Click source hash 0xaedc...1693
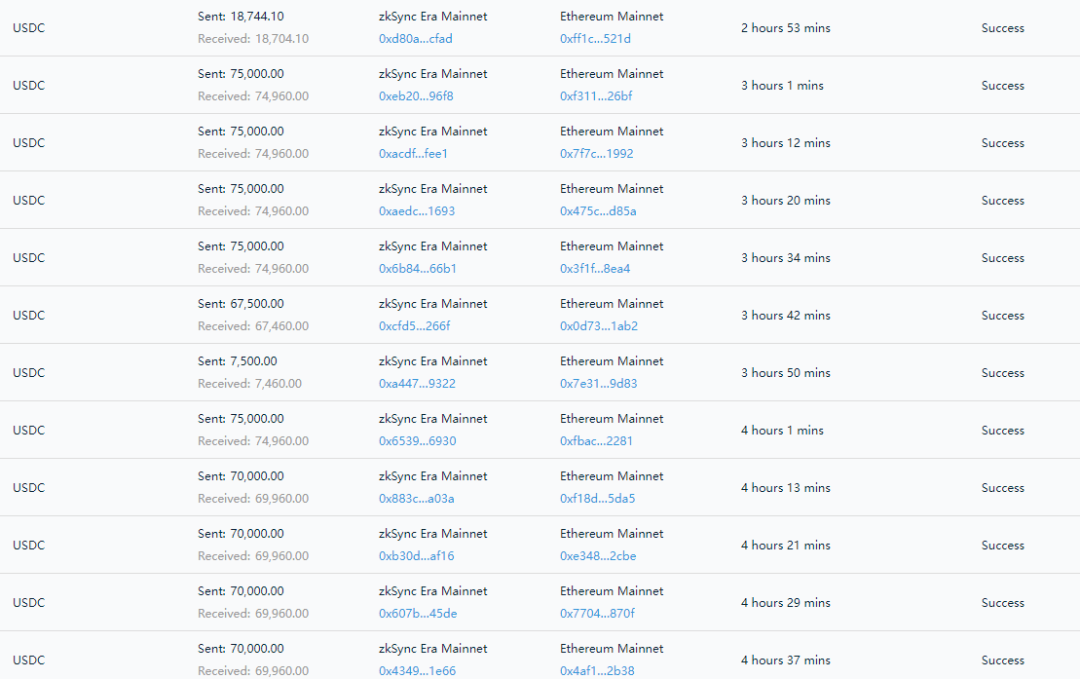1080x679 pixels. click(x=416, y=211)
